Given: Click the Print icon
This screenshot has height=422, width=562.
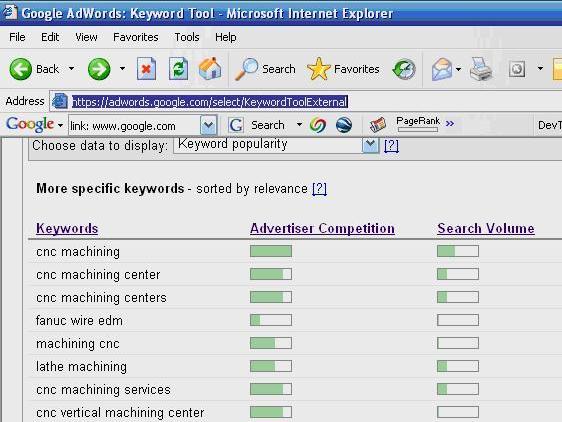Looking at the screenshot, I should 481,69.
